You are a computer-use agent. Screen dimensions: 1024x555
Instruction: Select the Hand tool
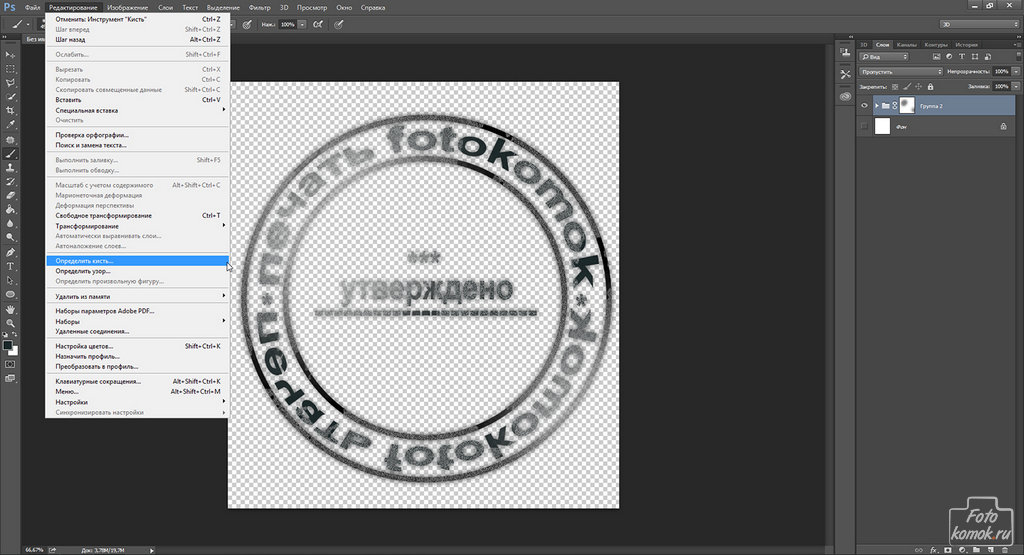(10, 309)
